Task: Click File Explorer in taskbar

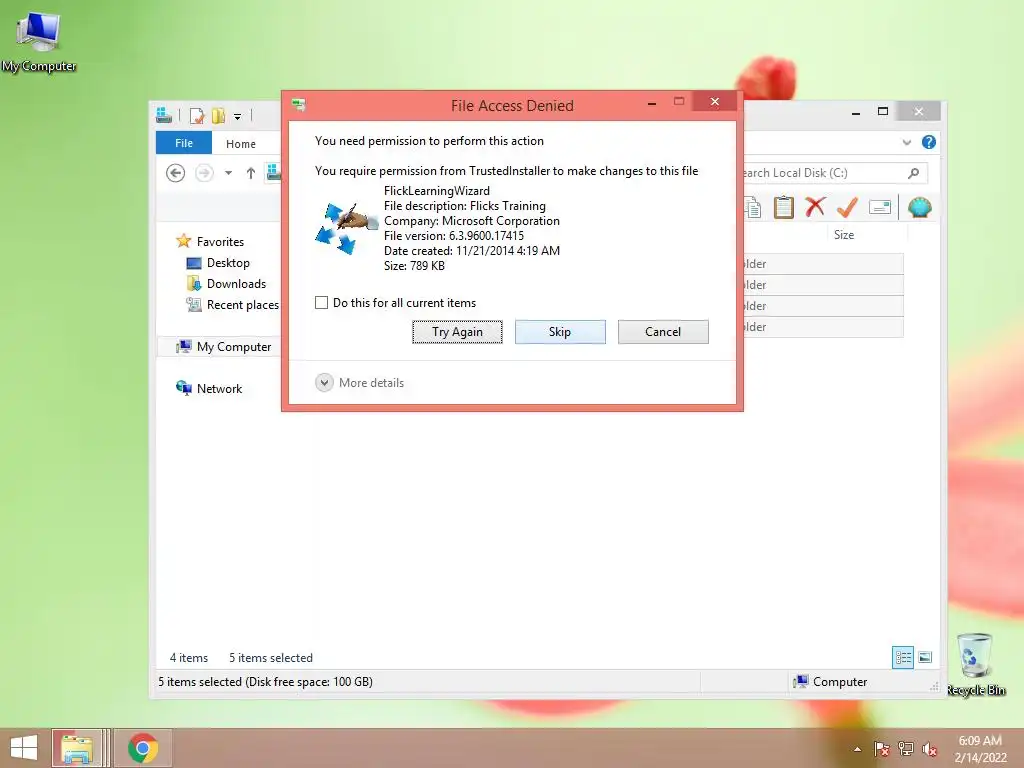Action: coord(77,748)
